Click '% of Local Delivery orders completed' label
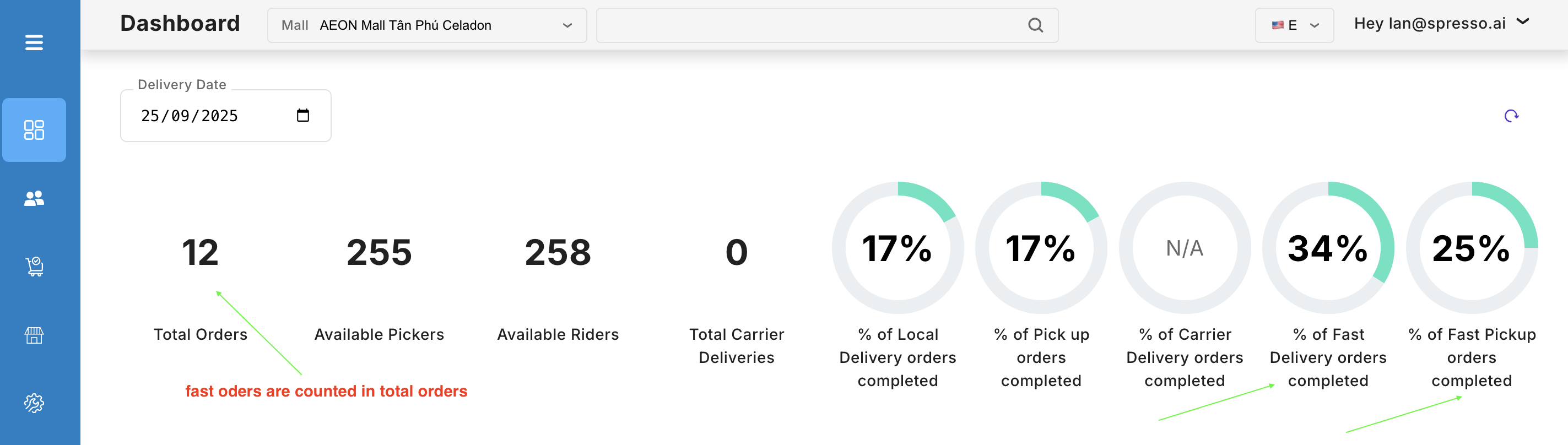Viewport: 1568px width, 445px height. pos(898,357)
